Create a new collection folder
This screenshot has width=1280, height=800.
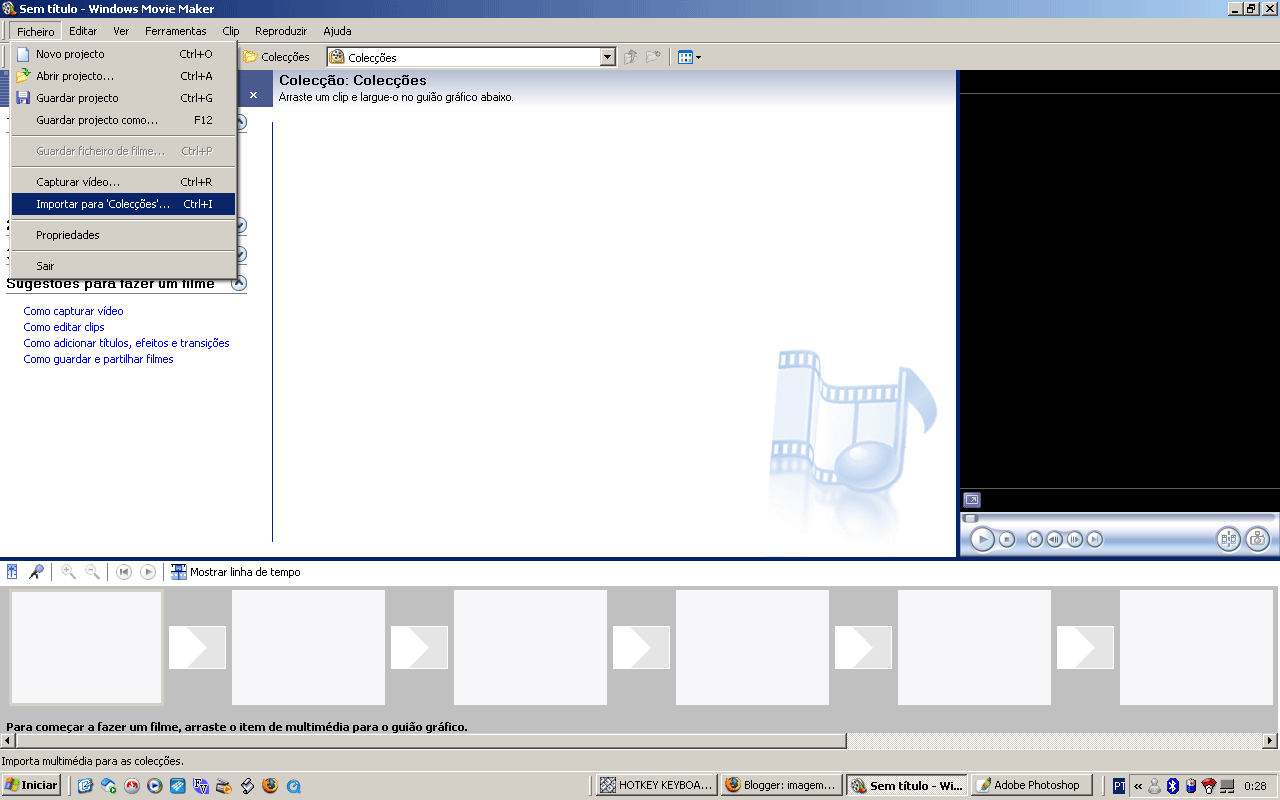tap(653, 57)
